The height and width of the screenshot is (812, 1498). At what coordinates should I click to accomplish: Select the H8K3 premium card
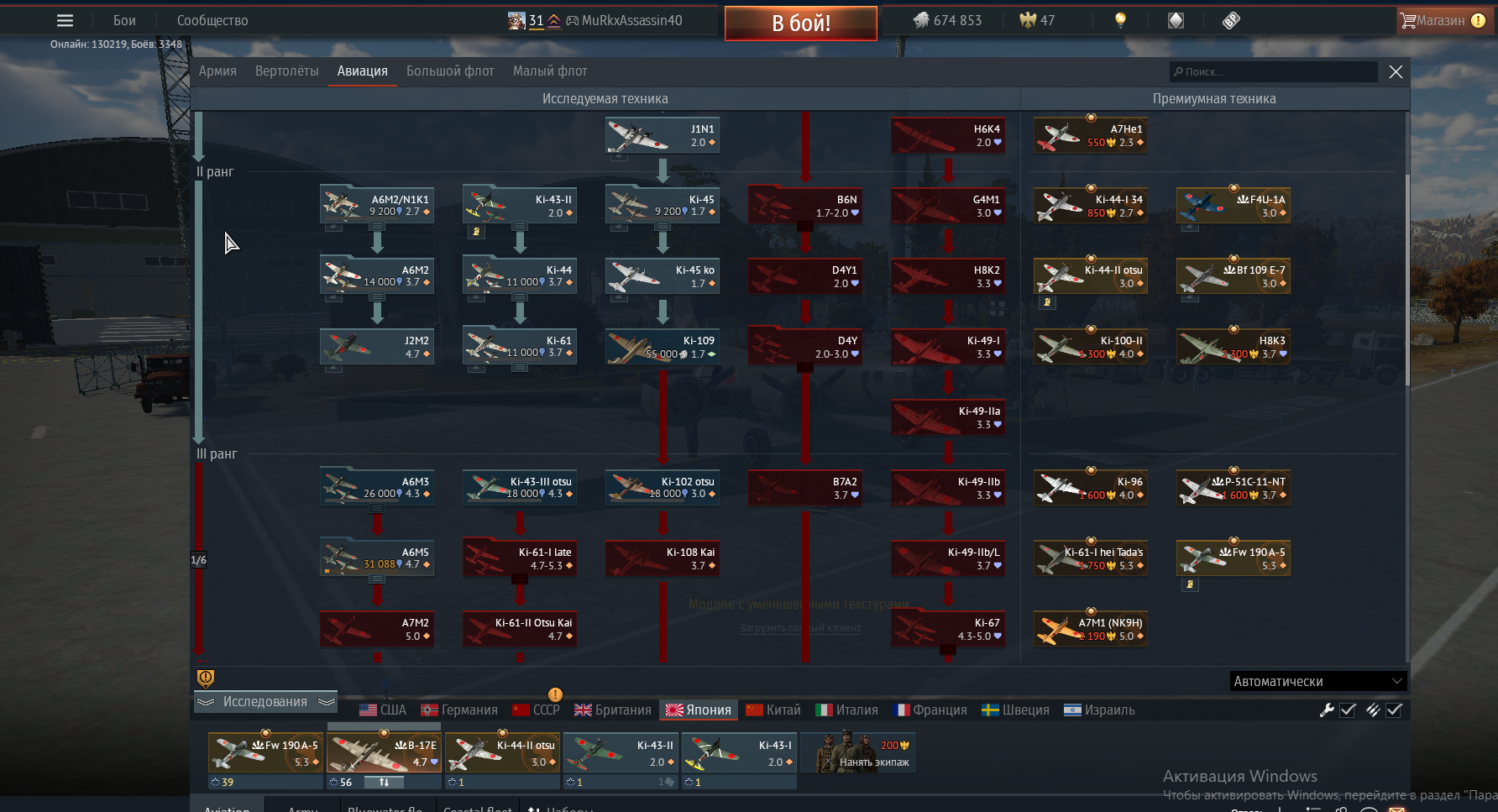click(1233, 347)
